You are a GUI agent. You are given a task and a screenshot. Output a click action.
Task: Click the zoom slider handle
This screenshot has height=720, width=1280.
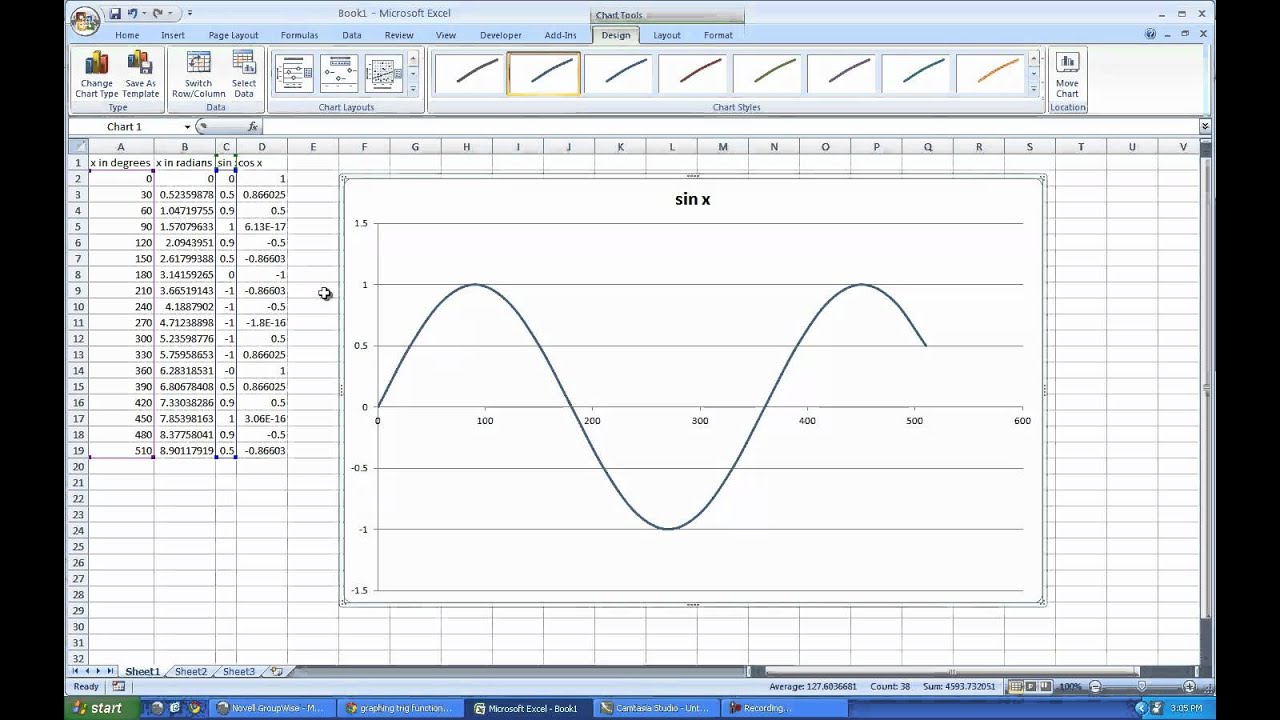(x=1143, y=686)
